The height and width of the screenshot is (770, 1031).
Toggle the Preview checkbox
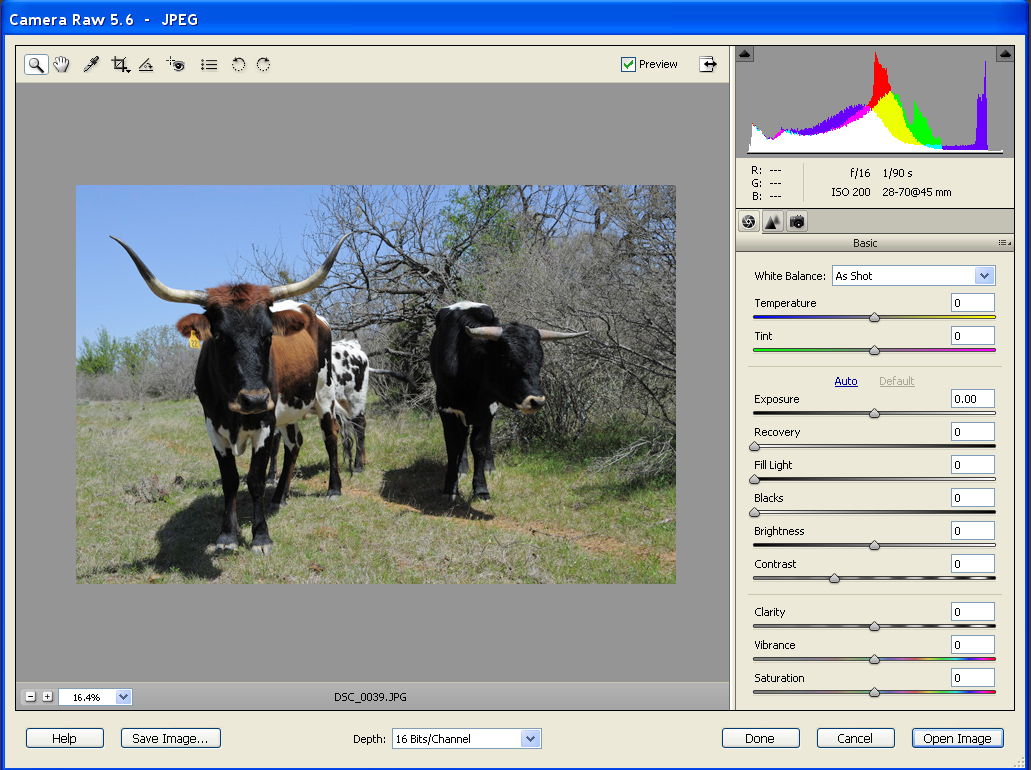[x=628, y=64]
